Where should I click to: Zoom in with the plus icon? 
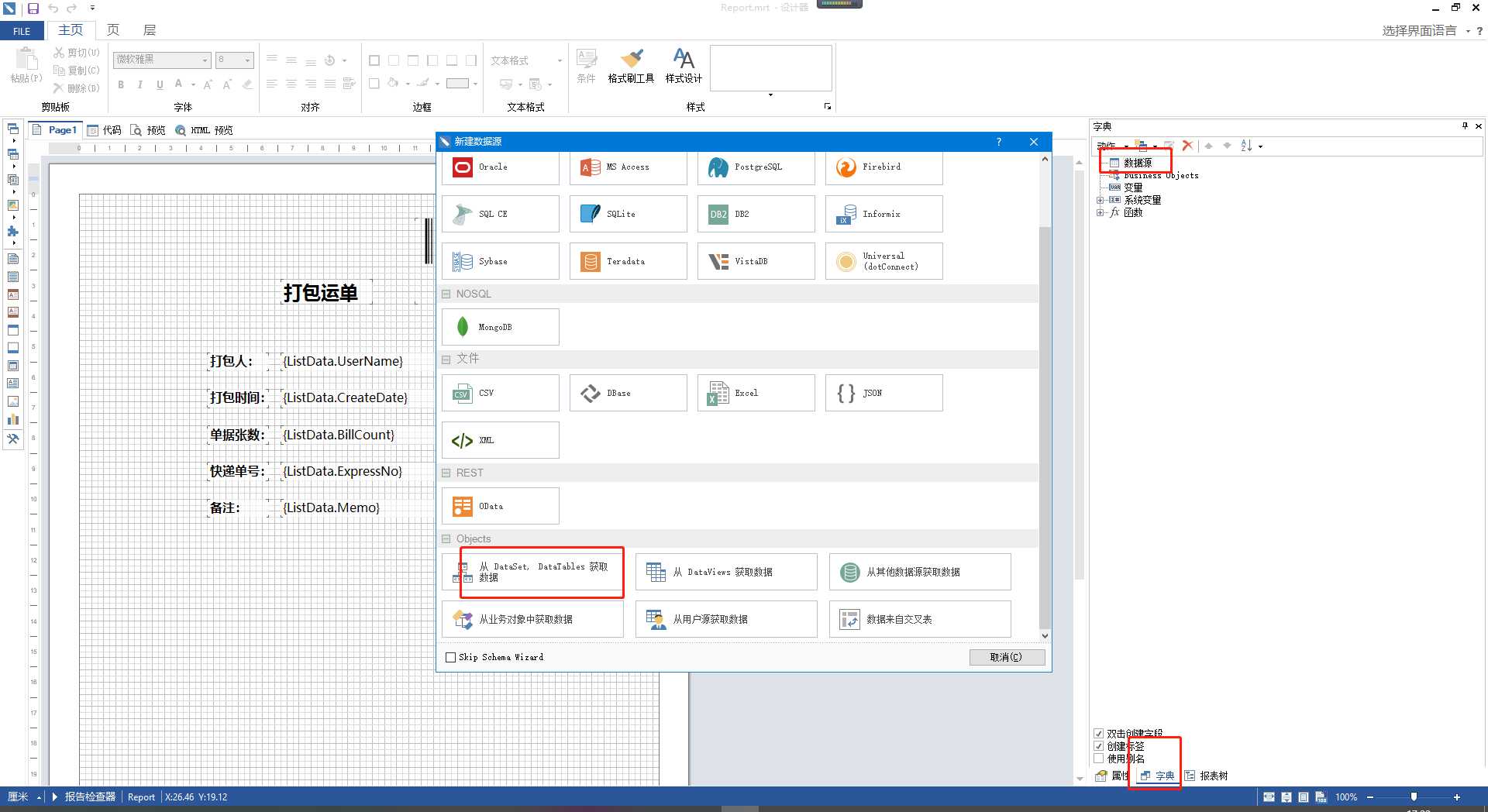coord(1457,797)
